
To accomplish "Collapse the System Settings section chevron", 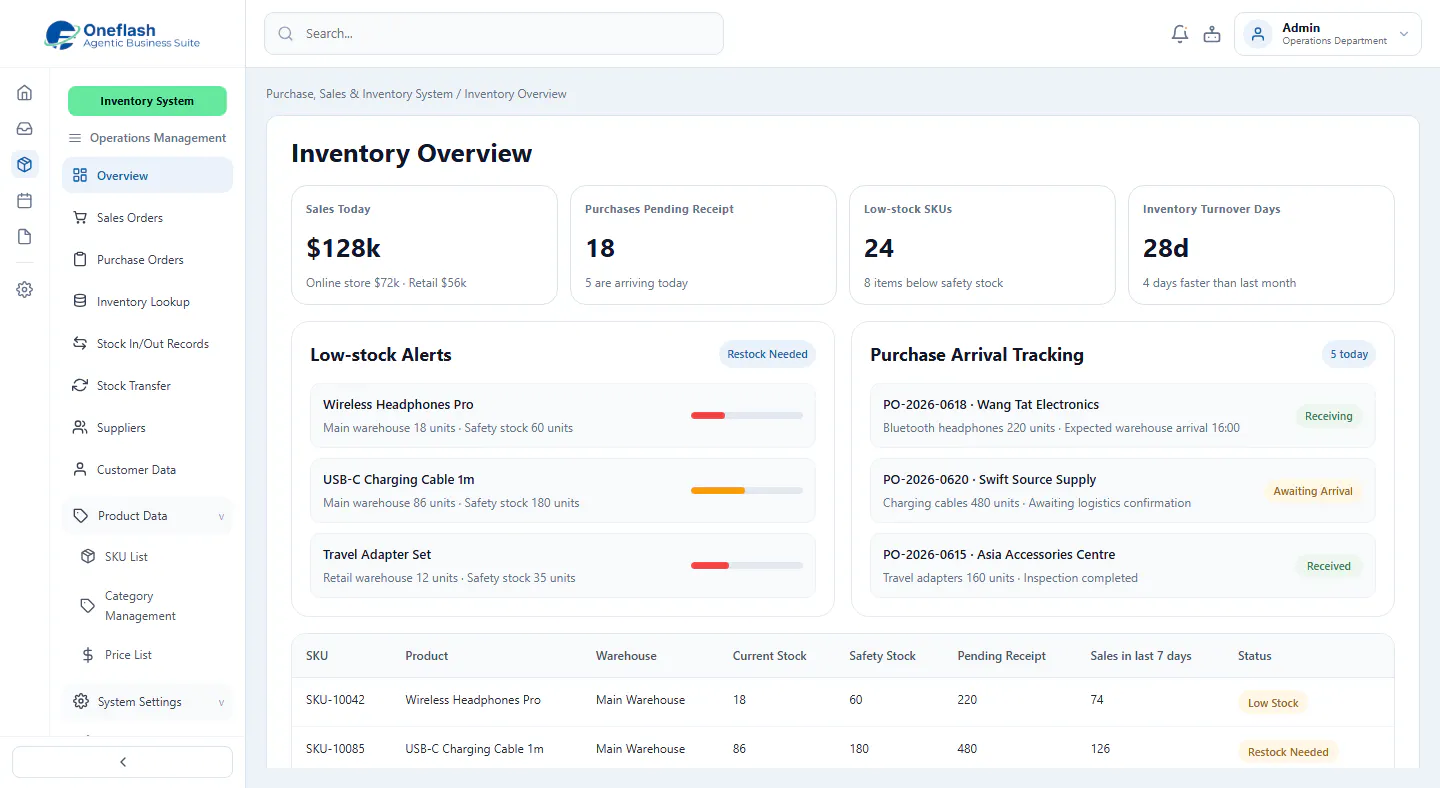I will (x=221, y=703).
